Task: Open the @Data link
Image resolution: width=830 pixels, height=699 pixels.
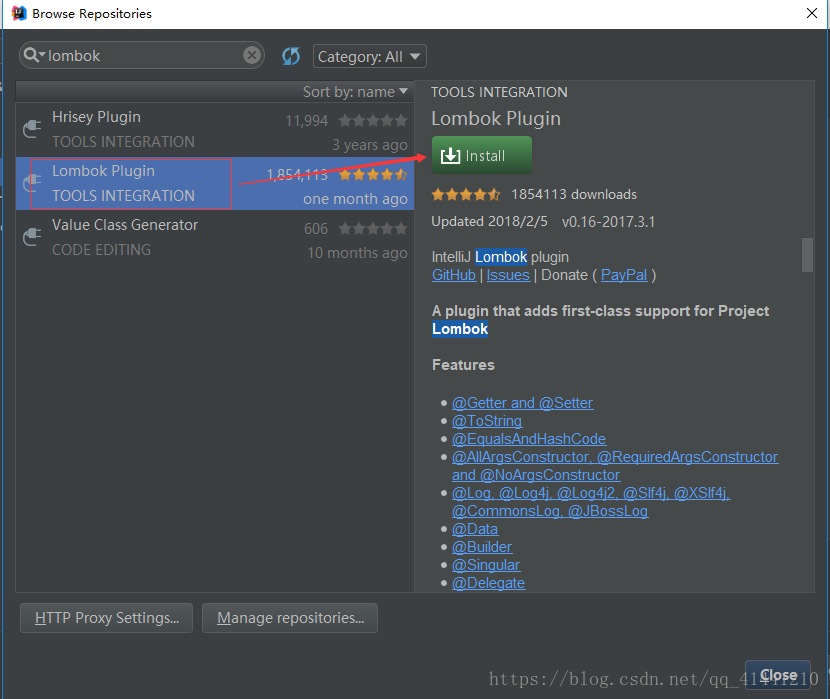Action: tap(475, 529)
